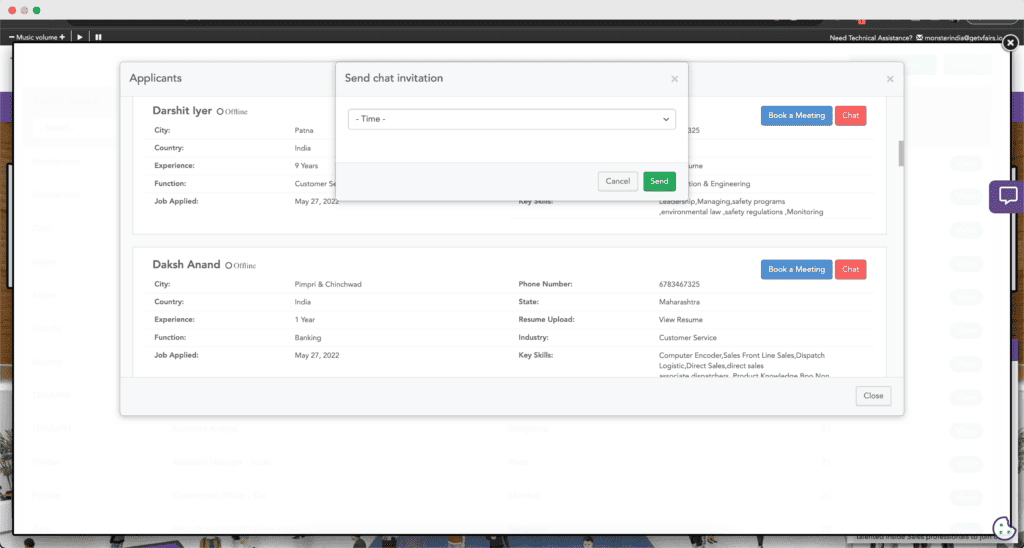
Task: Close the Applicants panel using the X icon
Action: click(890, 78)
